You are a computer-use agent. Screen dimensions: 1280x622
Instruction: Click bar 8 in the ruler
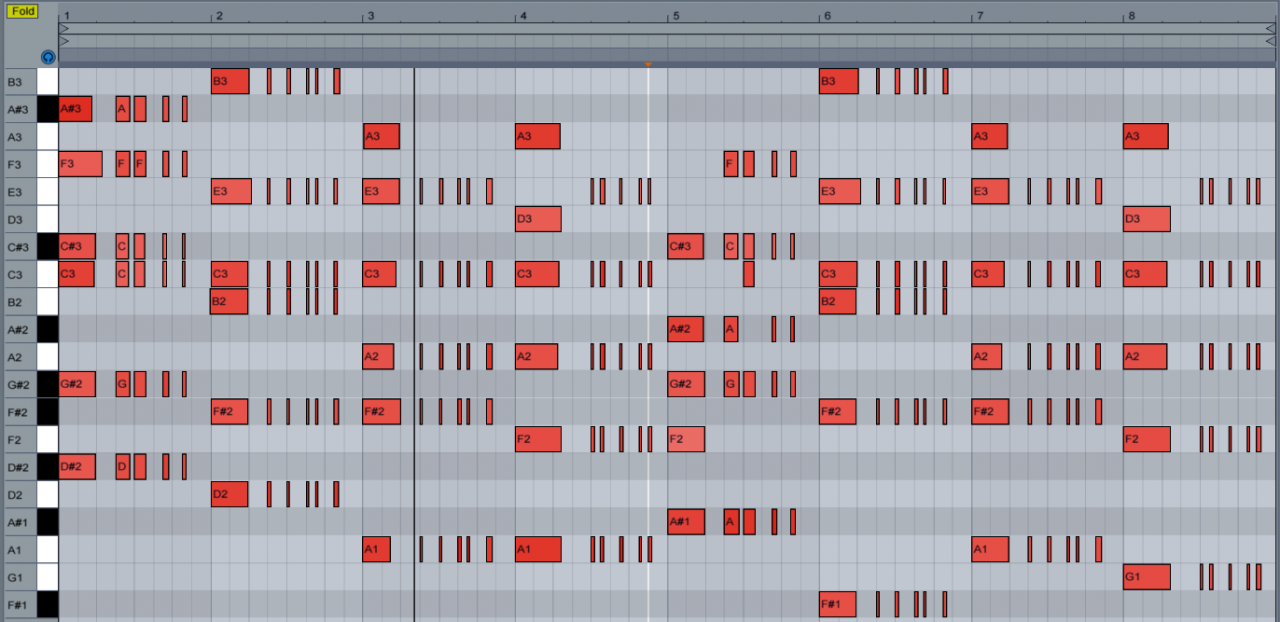pyautogui.click(x=1131, y=17)
